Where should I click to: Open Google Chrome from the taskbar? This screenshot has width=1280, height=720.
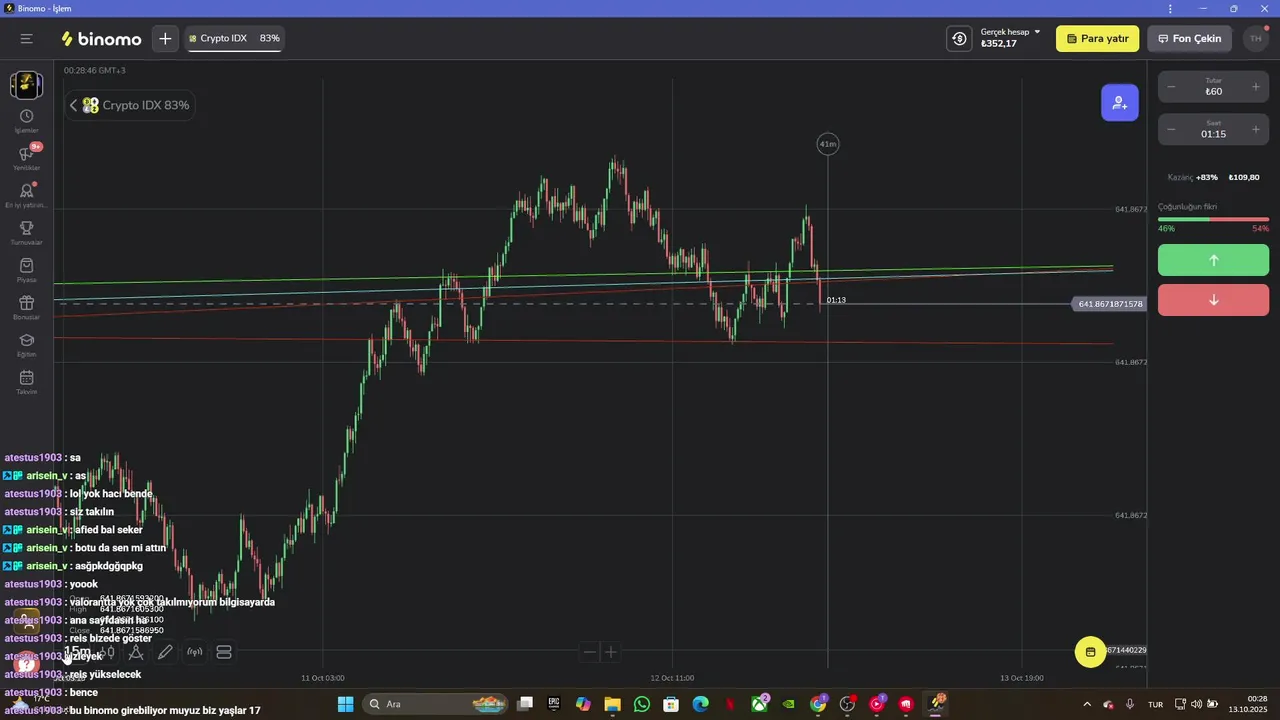click(x=818, y=704)
